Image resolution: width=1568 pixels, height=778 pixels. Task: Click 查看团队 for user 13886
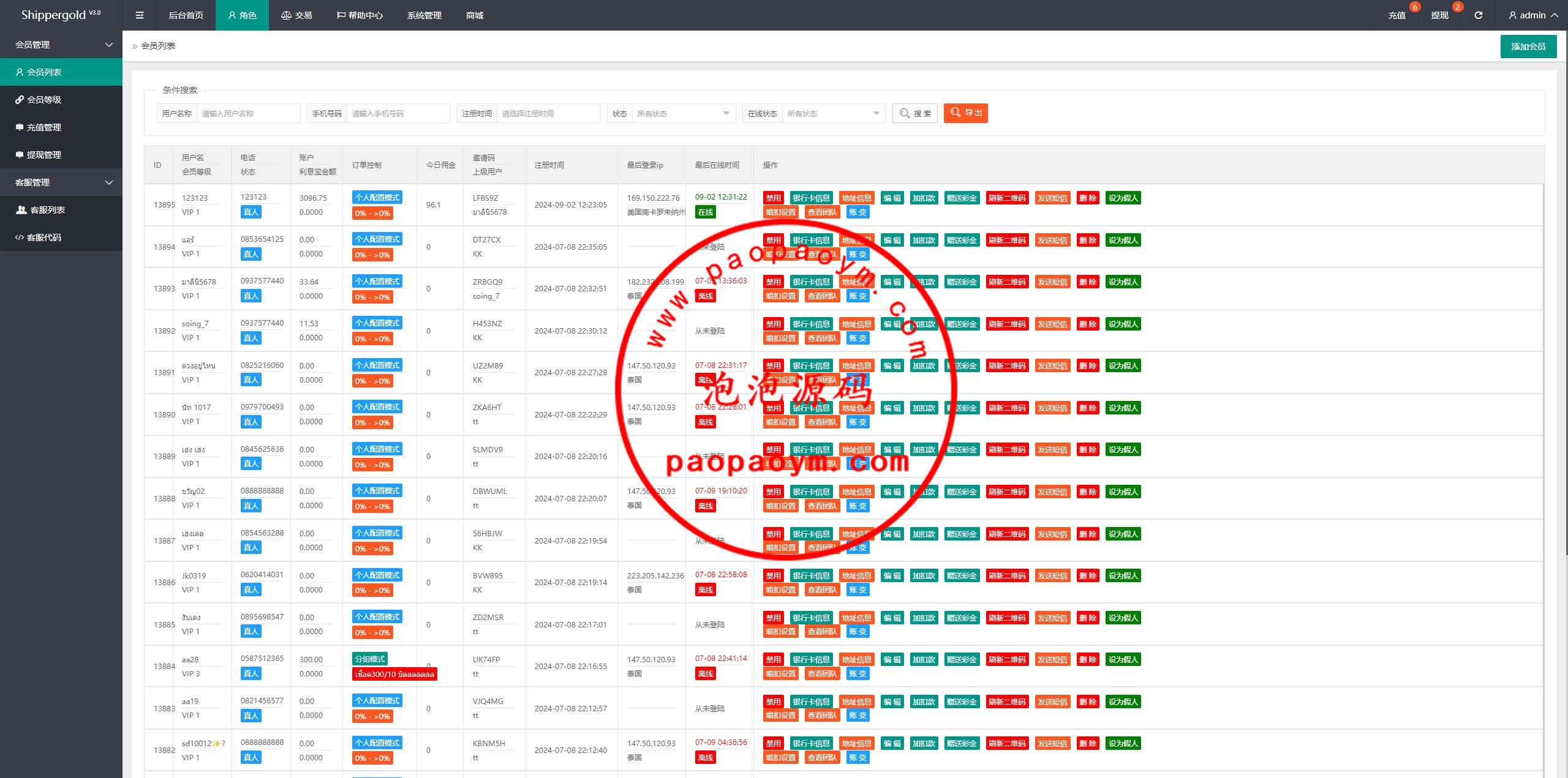tap(822, 589)
